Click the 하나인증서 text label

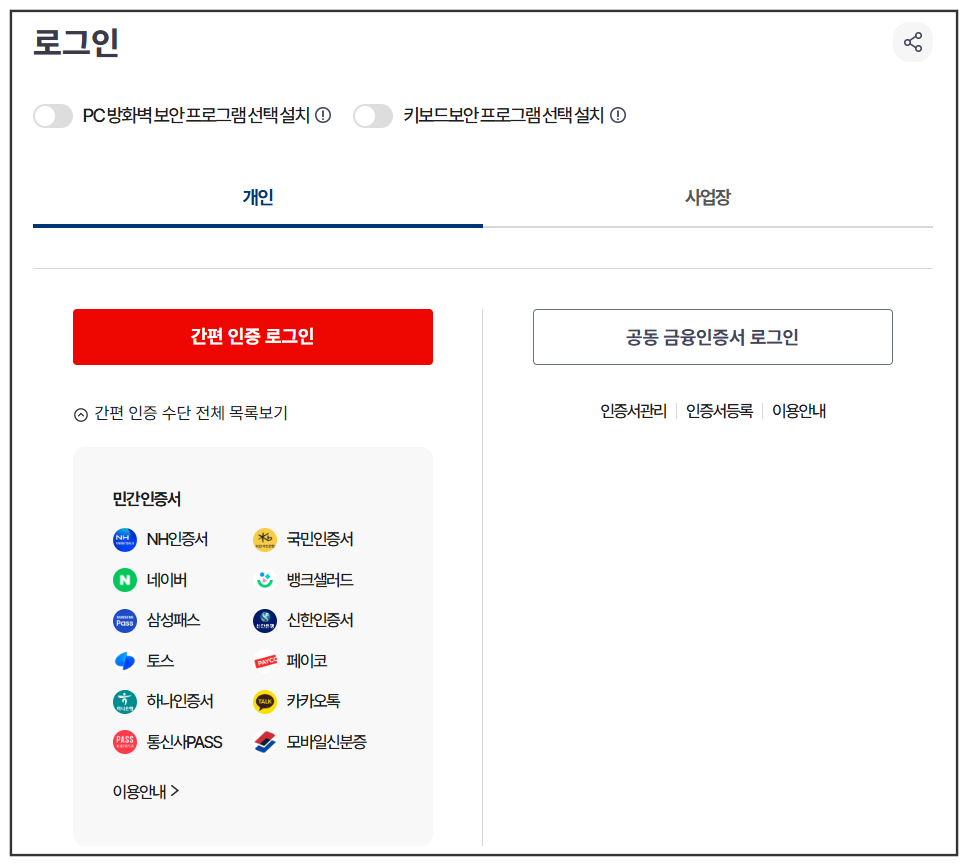(x=180, y=701)
